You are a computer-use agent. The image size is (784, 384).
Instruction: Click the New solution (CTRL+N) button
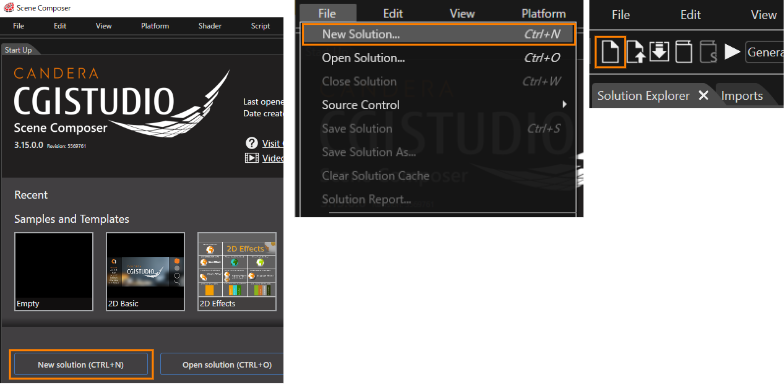(80, 364)
